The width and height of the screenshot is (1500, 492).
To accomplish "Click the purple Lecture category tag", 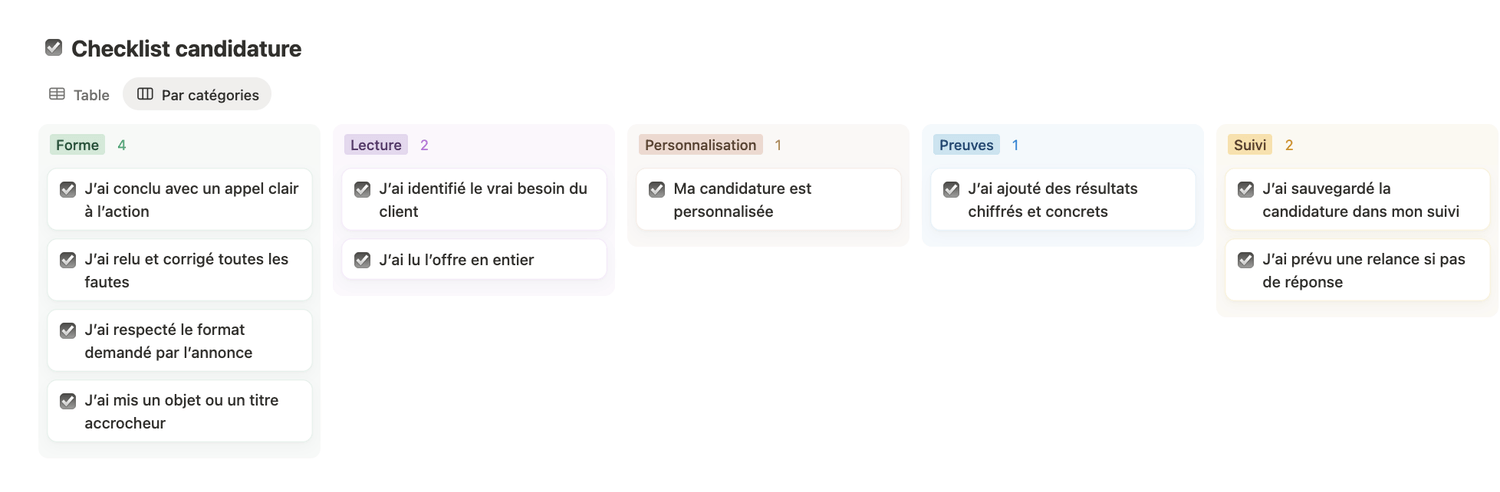I will pos(376,145).
